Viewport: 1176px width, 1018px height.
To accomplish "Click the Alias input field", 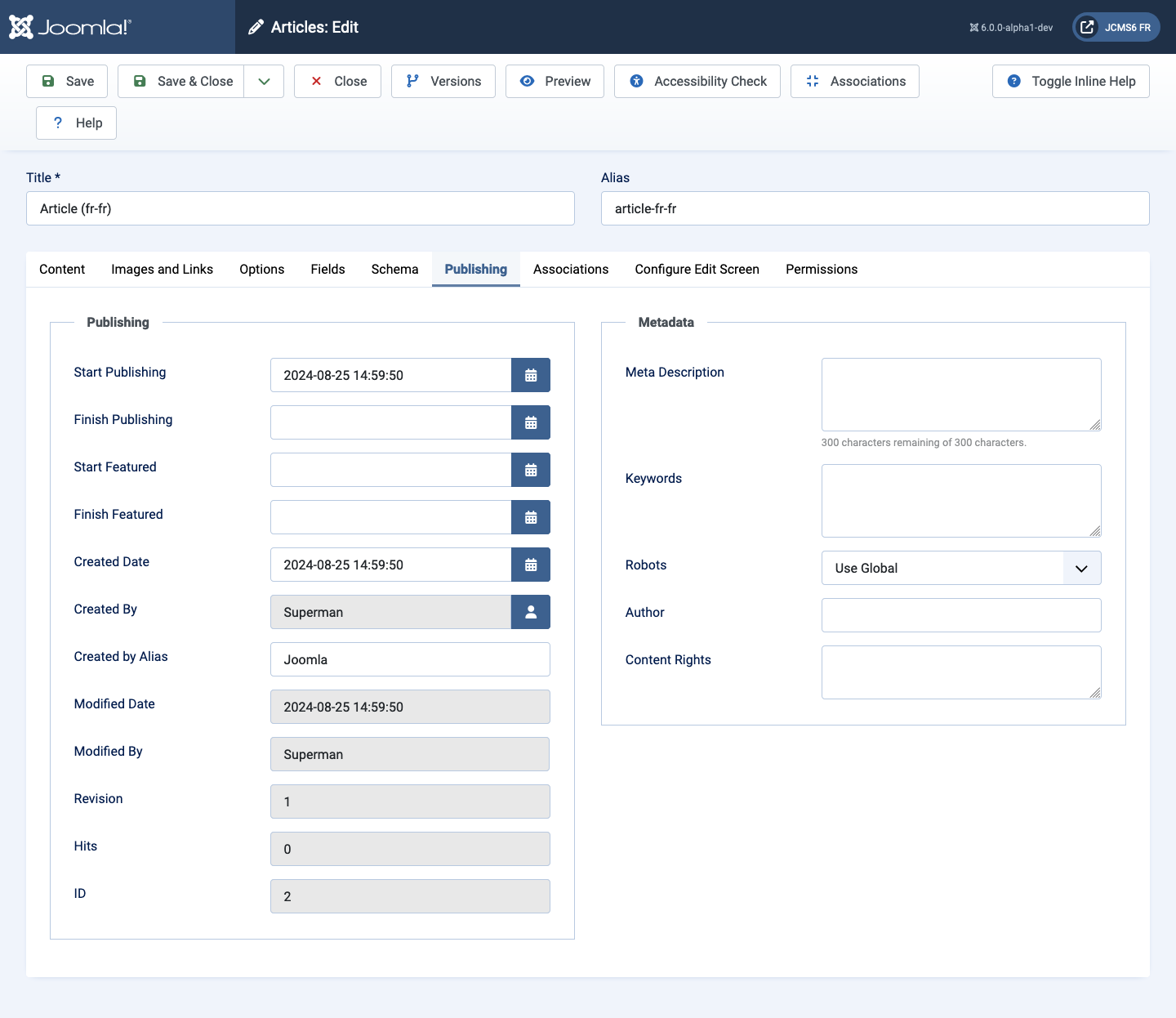I will 875,208.
